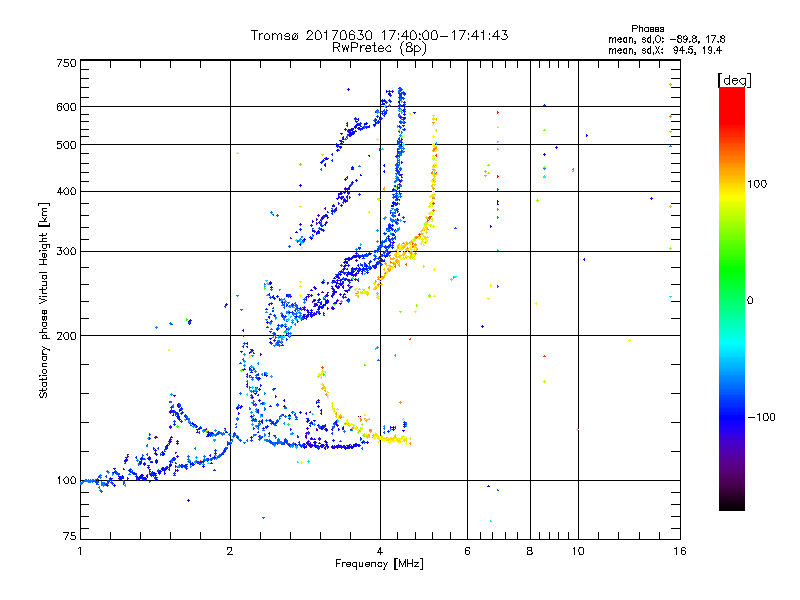Image resolution: width=800 pixels, height=600 pixels.
Task: Click the y-axis tick label '600'
Action: 66,107
